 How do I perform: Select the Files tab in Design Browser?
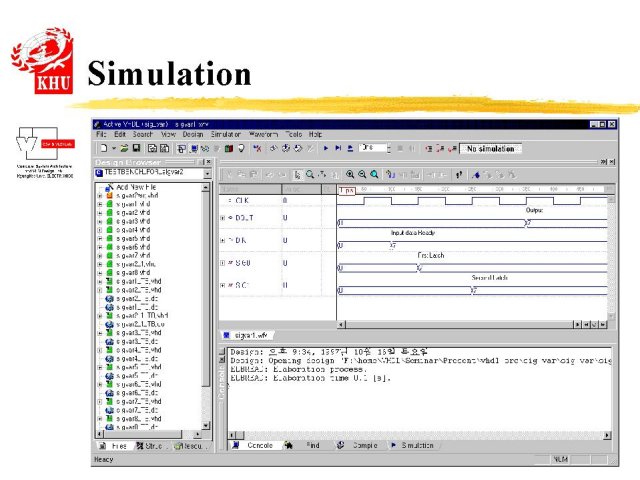point(117,446)
